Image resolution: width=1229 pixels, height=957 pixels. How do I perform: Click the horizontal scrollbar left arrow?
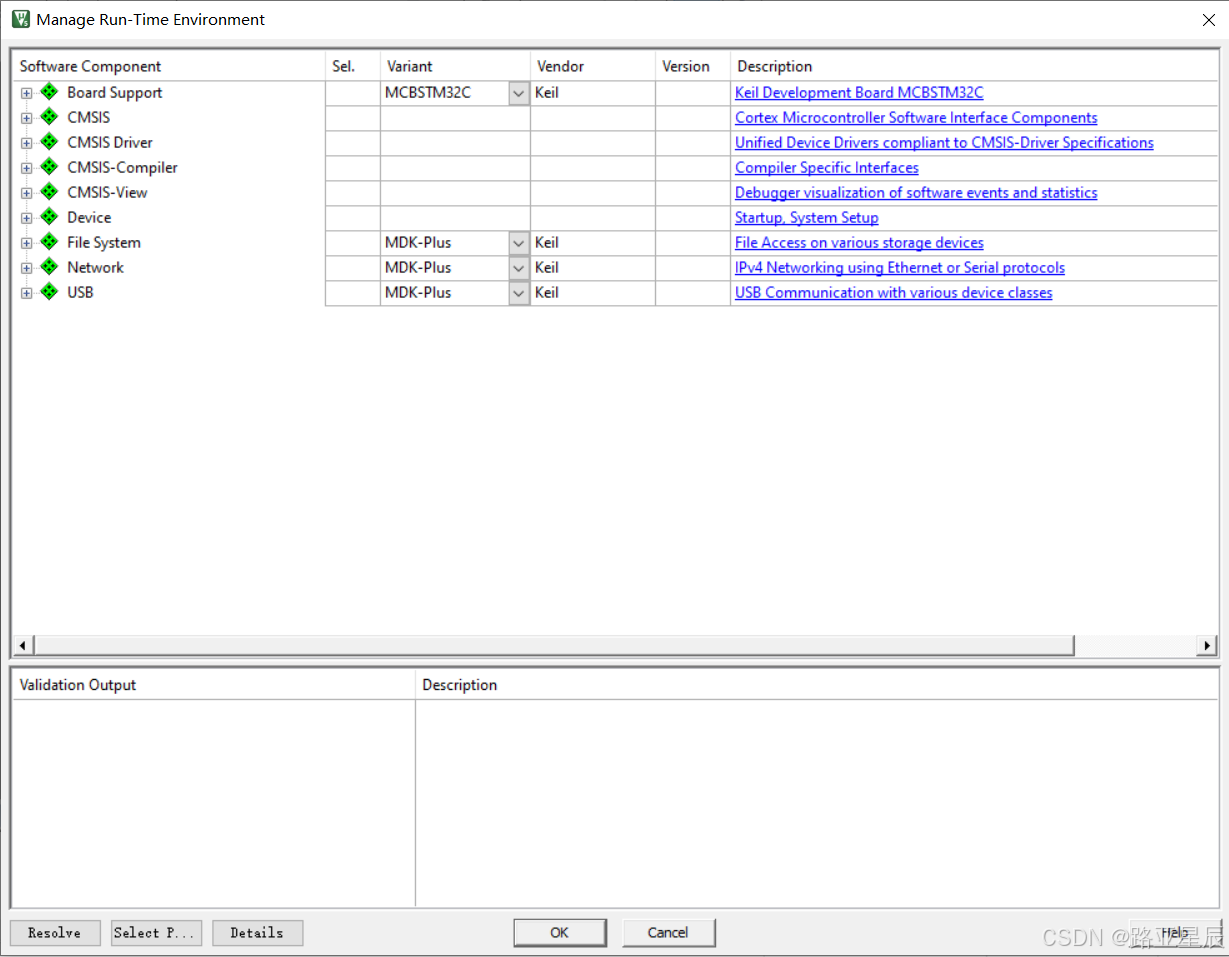[x=24, y=645]
